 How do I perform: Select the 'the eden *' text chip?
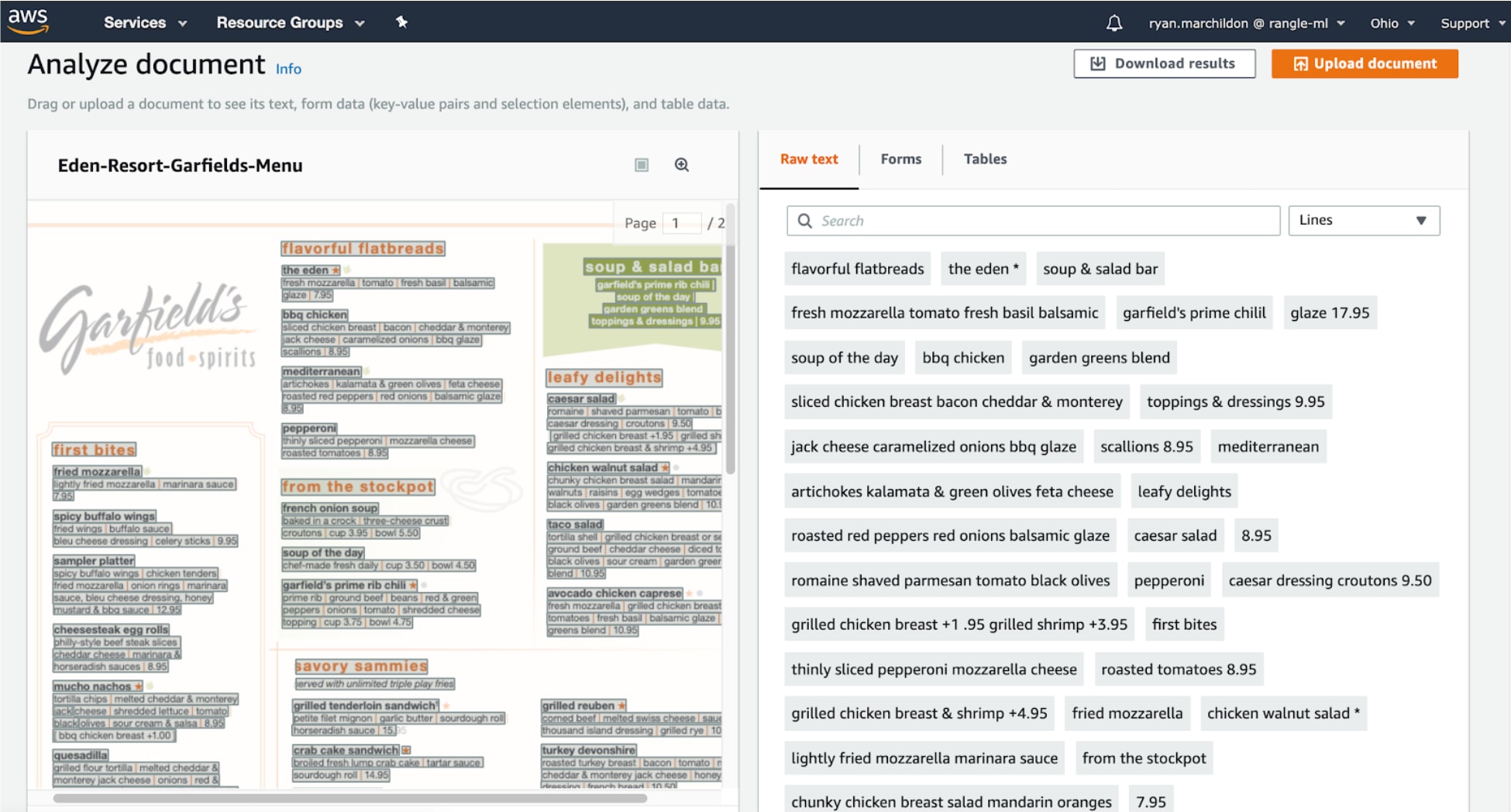pos(983,269)
